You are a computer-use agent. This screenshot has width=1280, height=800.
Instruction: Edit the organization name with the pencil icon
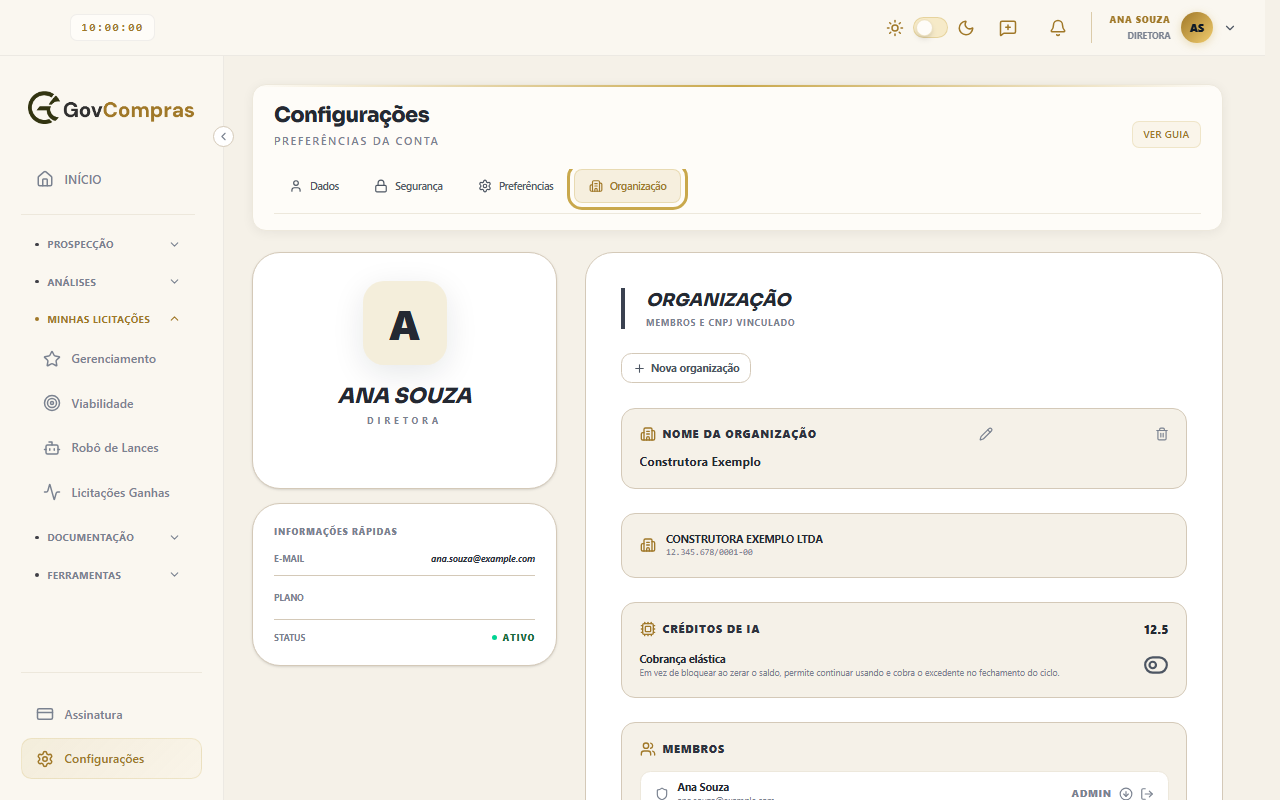point(986,434)
